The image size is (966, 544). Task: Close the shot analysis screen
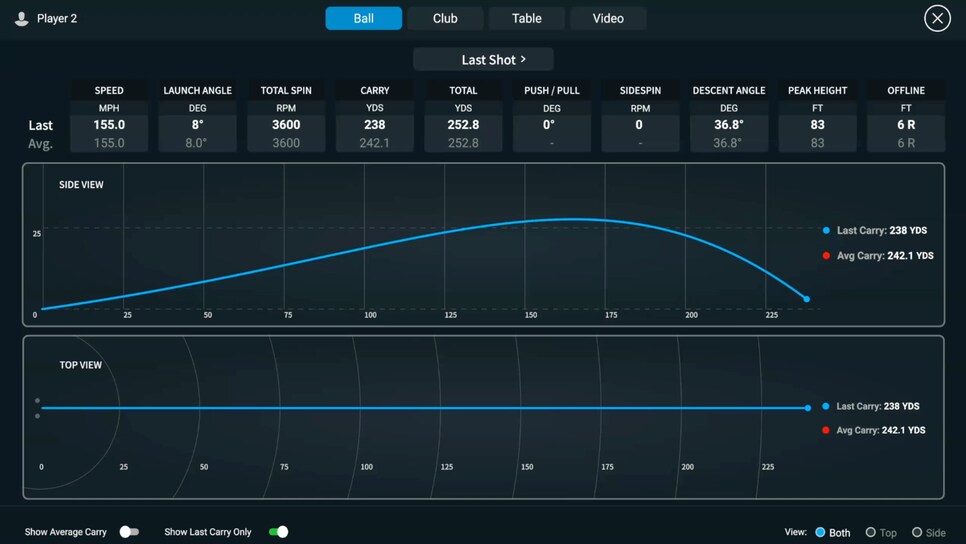(x=937, y=18)
